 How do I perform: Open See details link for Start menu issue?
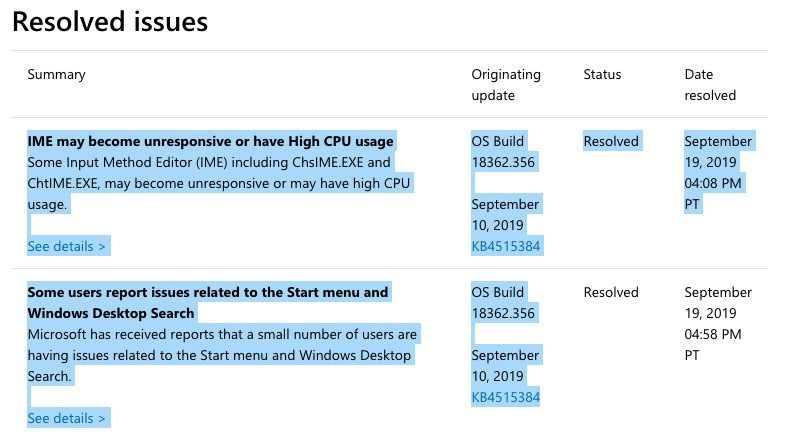pos(67,418)
